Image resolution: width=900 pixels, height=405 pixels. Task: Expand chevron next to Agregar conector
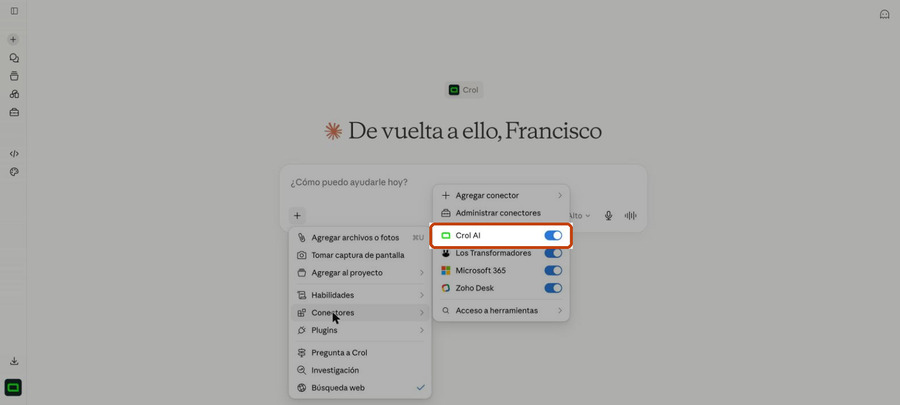coord(559,196)
